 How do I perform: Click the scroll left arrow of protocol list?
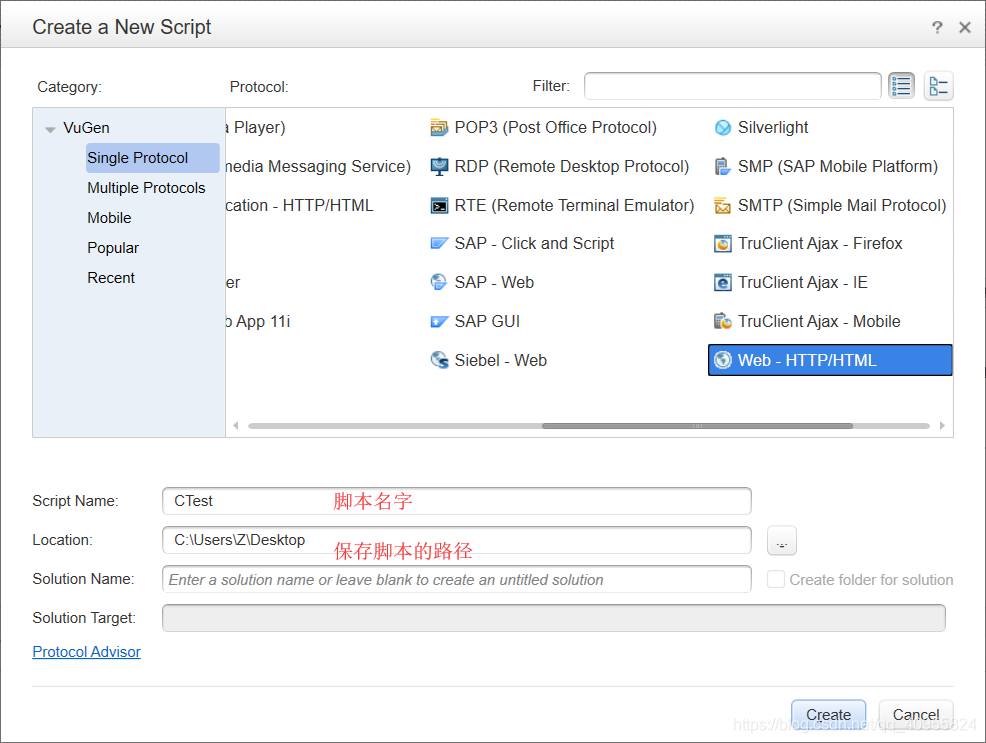[236, 426]
